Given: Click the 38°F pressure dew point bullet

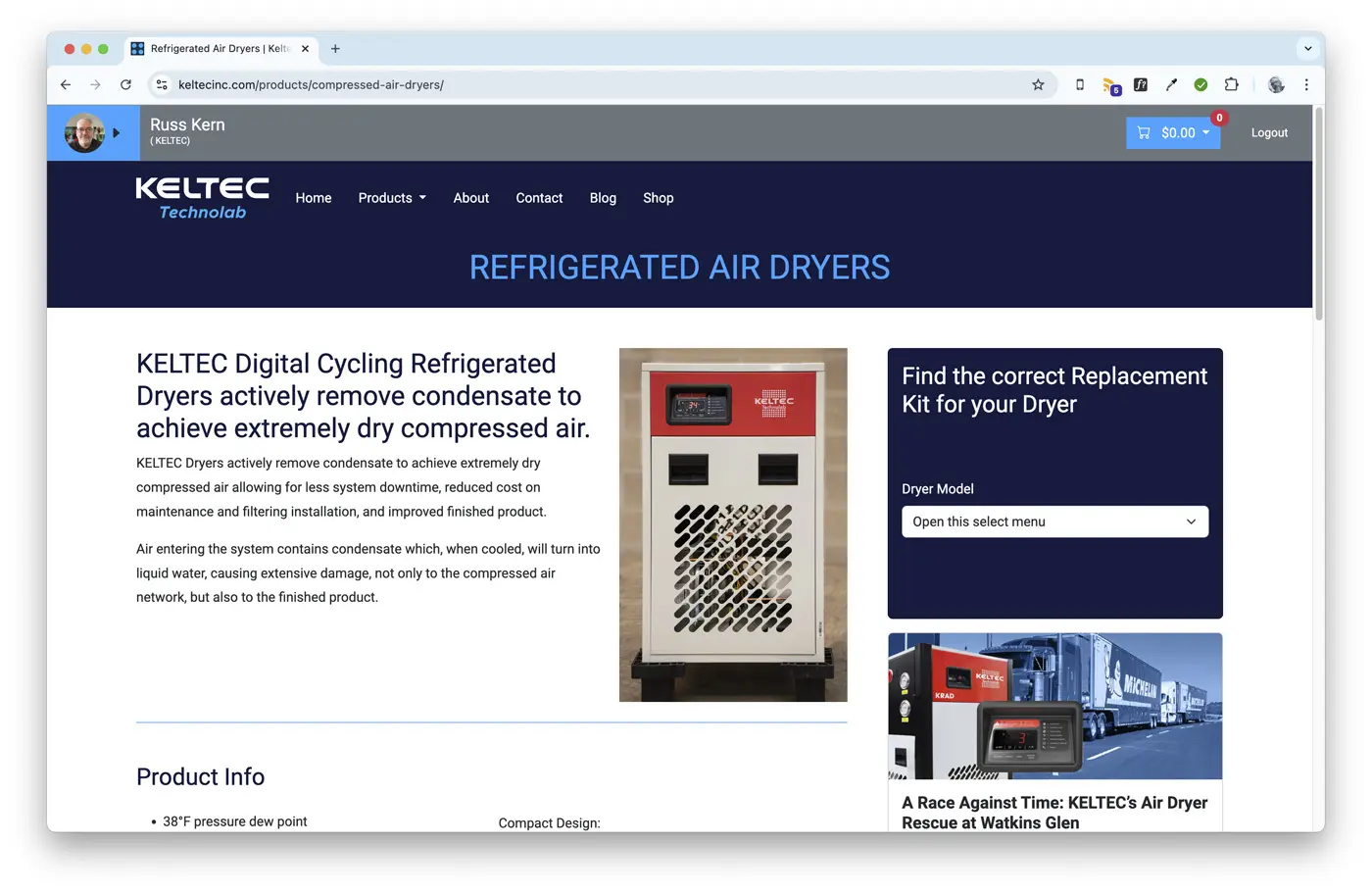Looking at the screenshot, I should tap(235, 821).
